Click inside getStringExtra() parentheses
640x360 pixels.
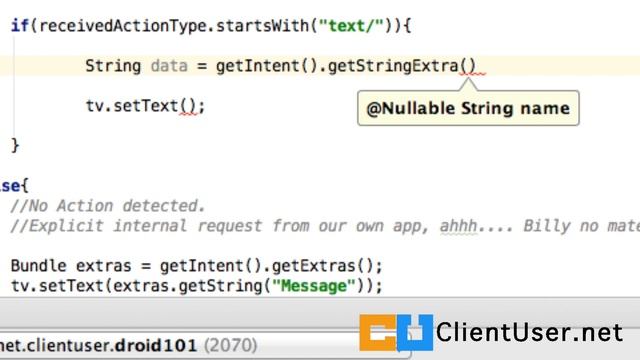468,66
